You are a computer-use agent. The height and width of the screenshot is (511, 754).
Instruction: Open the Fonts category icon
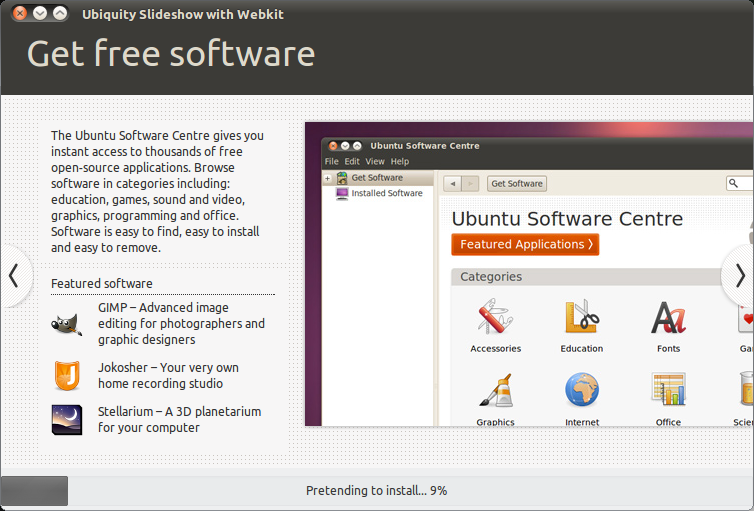(x=668, y=317)
